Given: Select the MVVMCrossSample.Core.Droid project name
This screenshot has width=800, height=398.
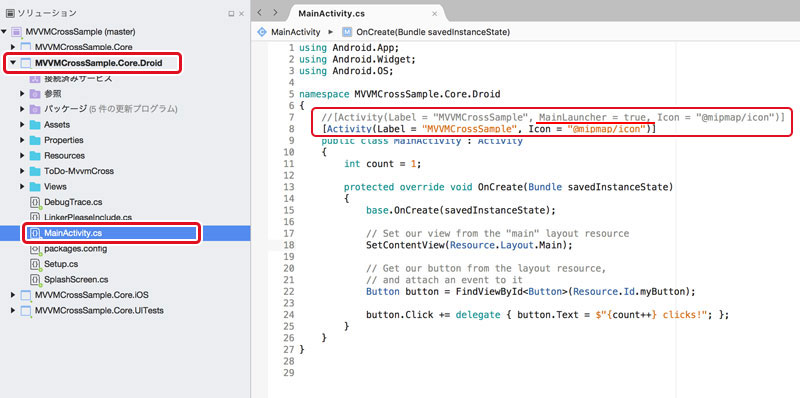Looking at the screenshot, I should pyautogui.click(x=98, y=63).
